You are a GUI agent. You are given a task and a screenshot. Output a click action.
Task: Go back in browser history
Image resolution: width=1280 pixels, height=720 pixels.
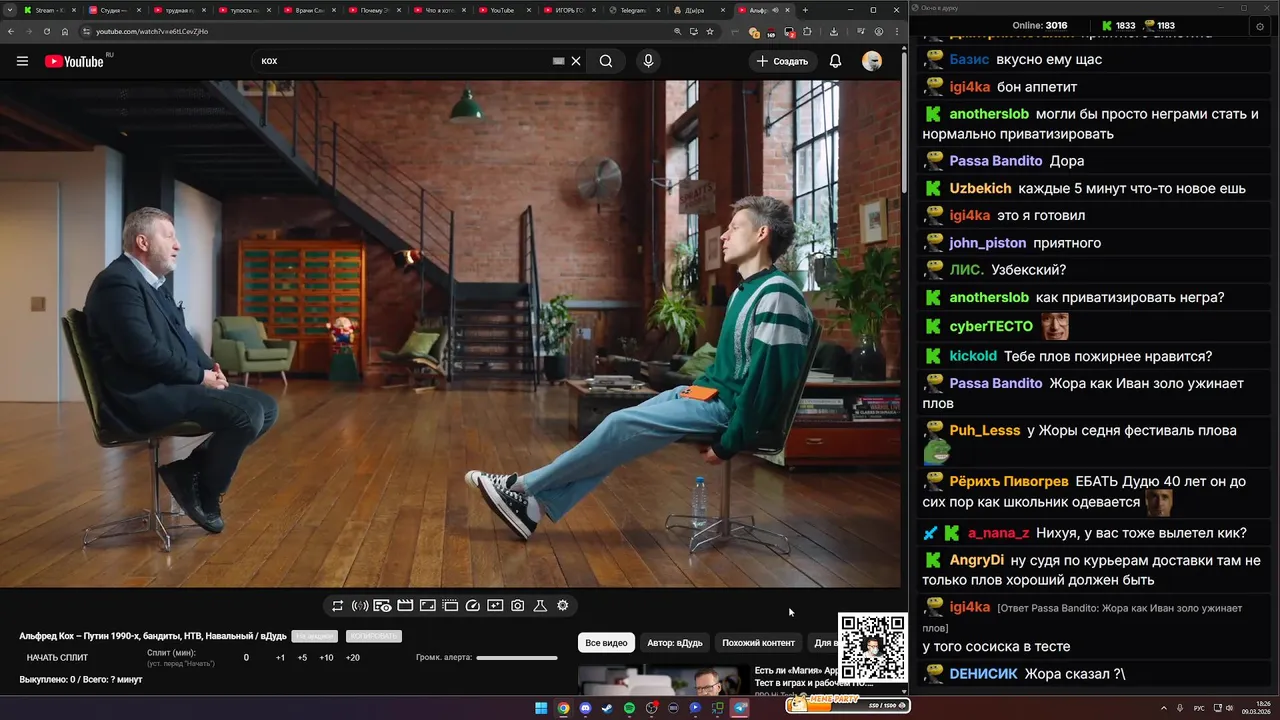tap(11, 31)
